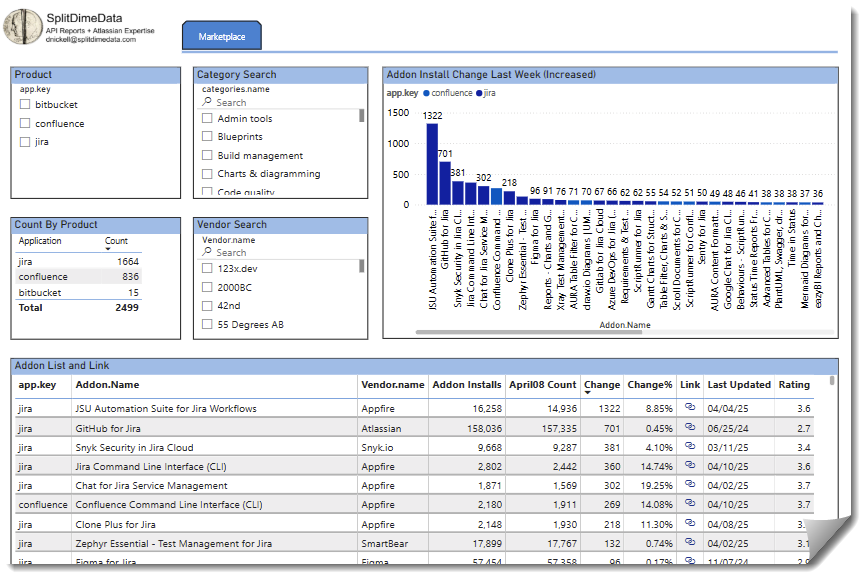866x579 pixels.
Task: Select the 2000BC vendor checkbox
Action: coord(207,287)
